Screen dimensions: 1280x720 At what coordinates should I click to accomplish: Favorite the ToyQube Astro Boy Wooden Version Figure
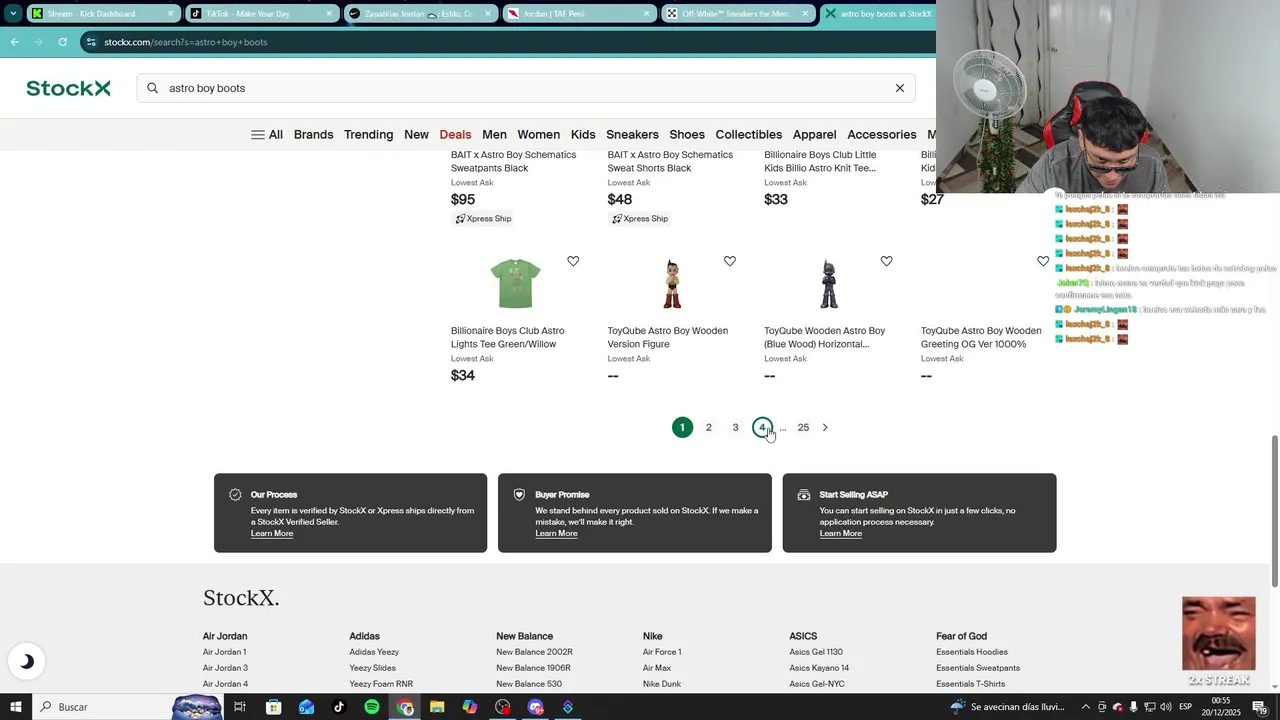pos(730,261)
